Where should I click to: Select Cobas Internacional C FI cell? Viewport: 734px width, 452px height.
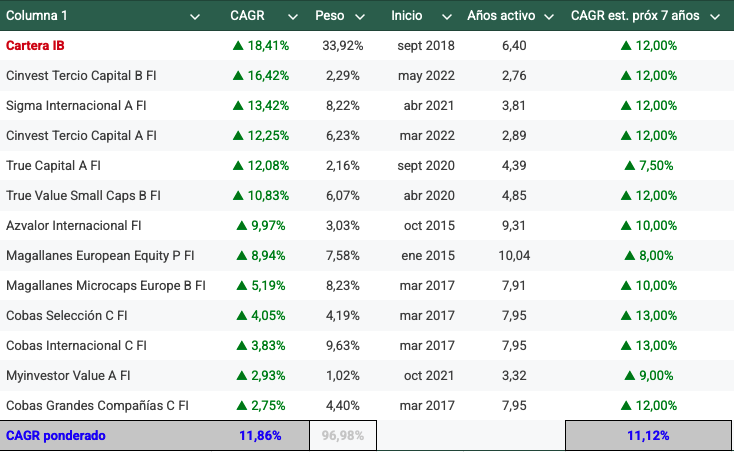coord(76,345)
